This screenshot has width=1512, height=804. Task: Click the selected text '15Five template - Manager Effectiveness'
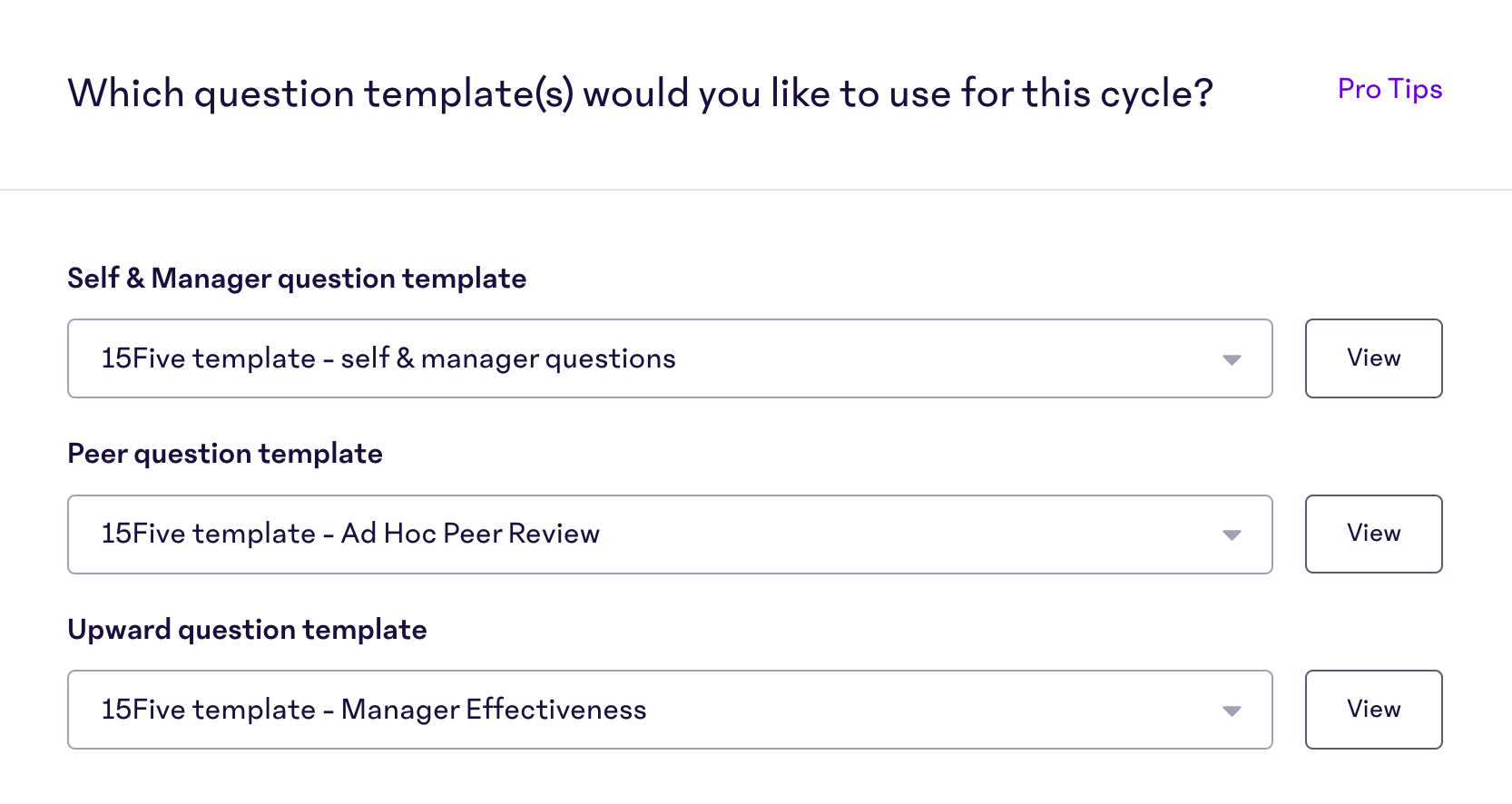tap(374, 710)
